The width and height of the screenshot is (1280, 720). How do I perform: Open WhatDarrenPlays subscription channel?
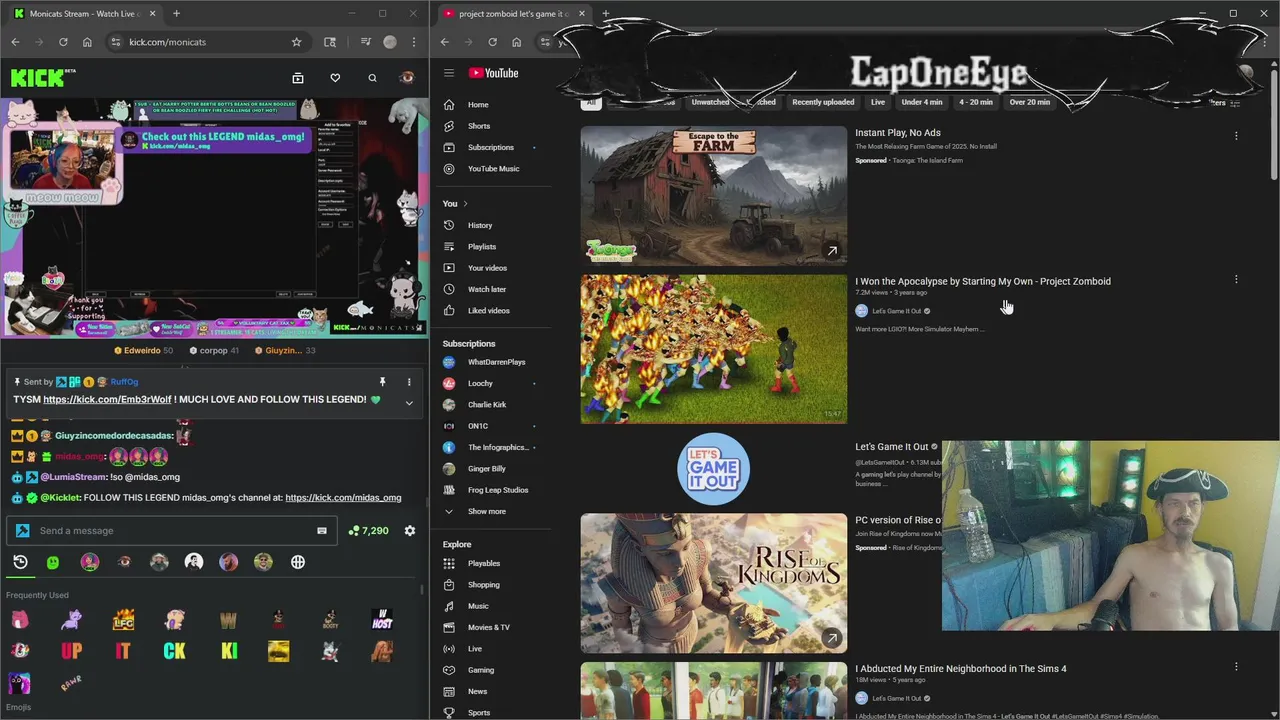[495, 362]
